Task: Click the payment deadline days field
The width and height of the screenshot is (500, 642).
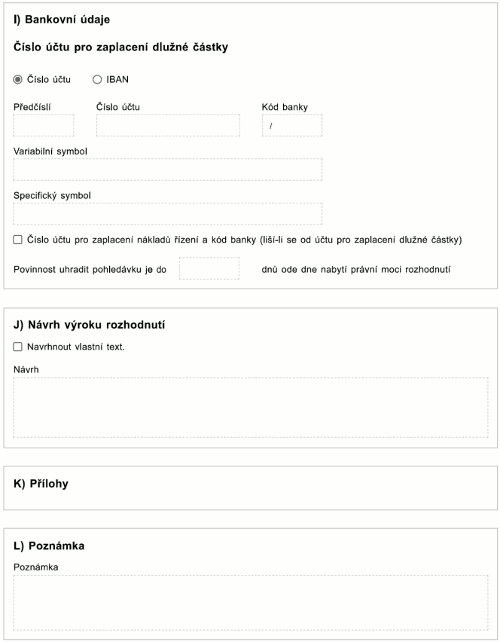Action: 209,269
